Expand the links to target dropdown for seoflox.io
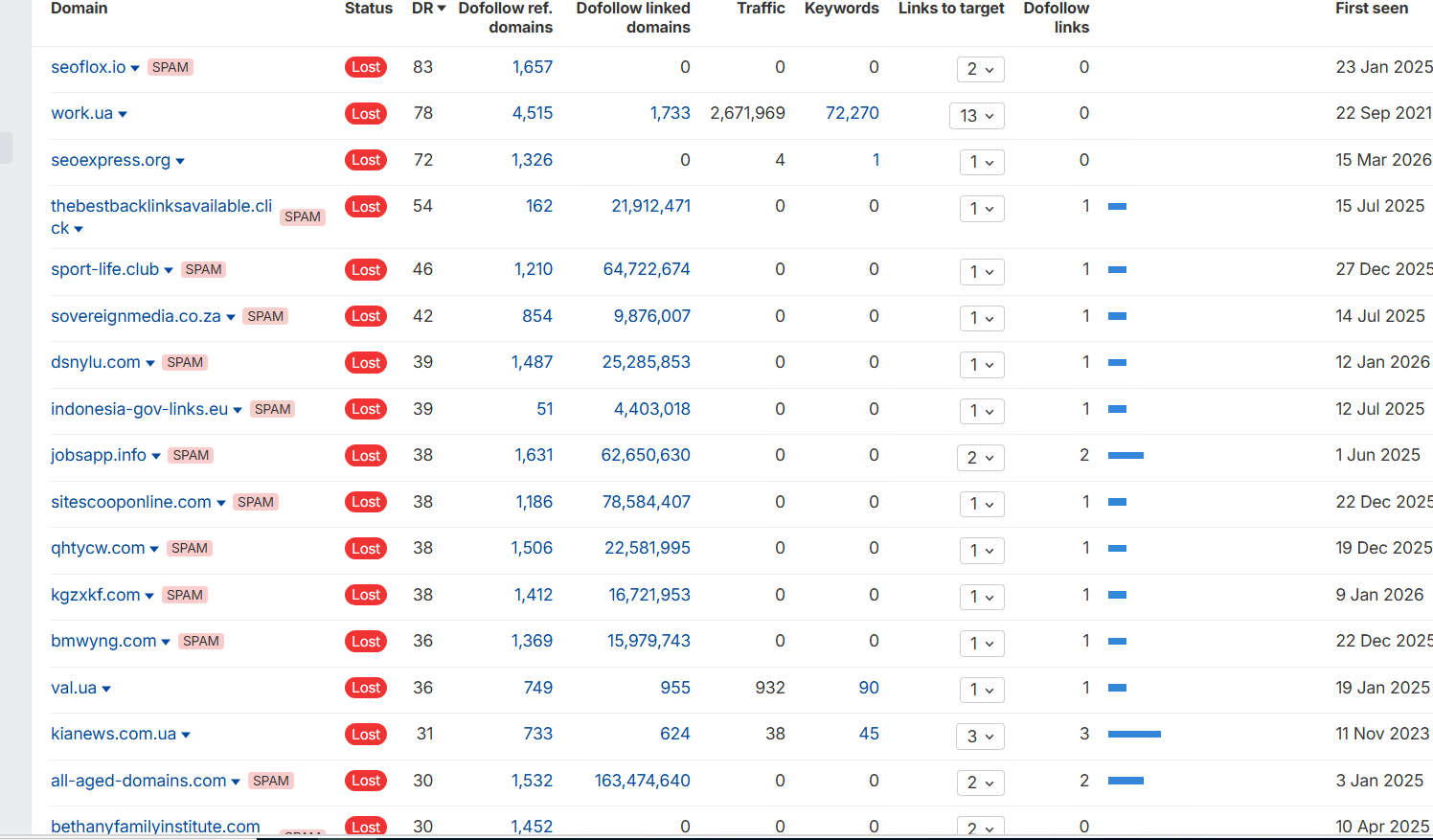The height and width of the screenshot is (840, 1433). (981, 69)
